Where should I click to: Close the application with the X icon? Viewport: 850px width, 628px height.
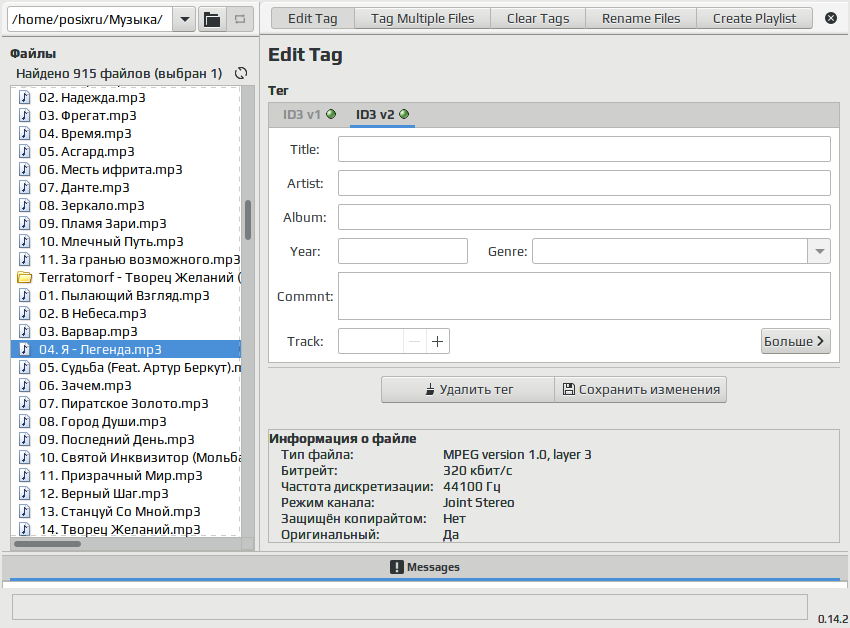tap(830, 18)
